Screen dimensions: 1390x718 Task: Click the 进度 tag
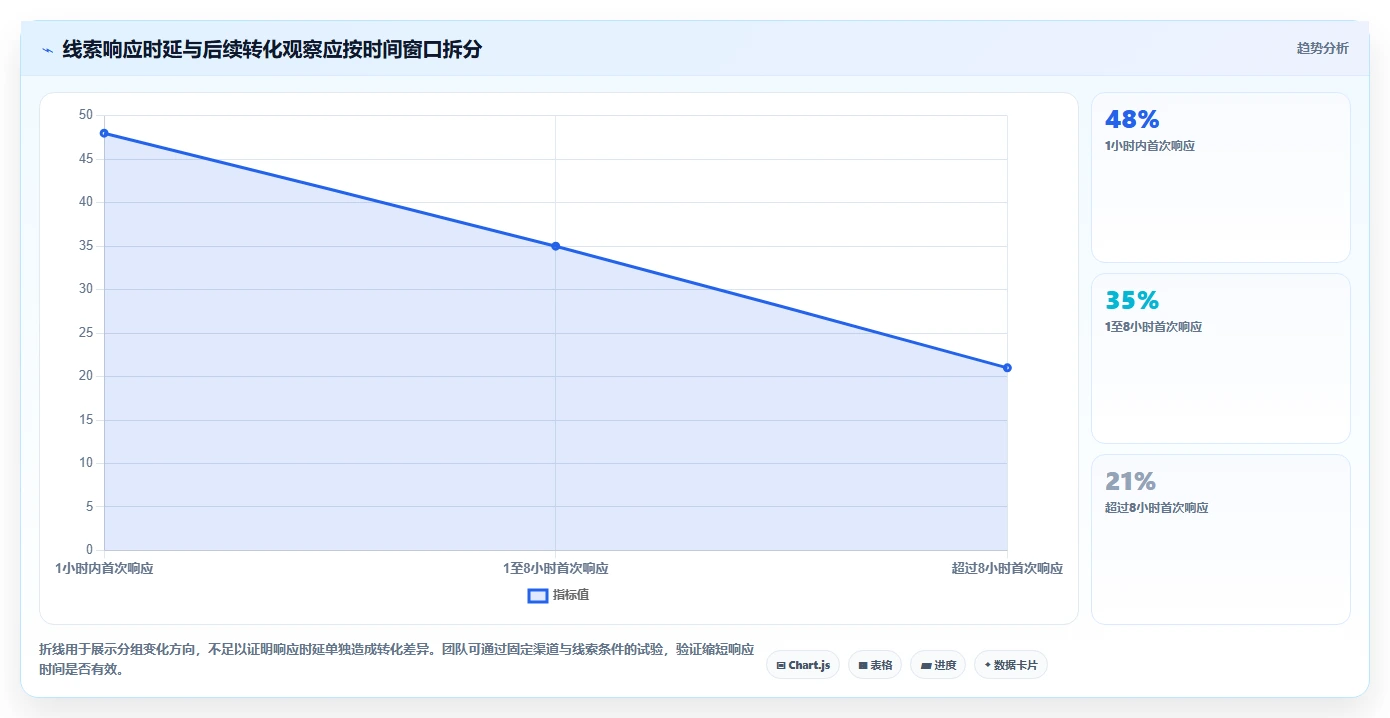pyautogui.click(x=938, y=665)
